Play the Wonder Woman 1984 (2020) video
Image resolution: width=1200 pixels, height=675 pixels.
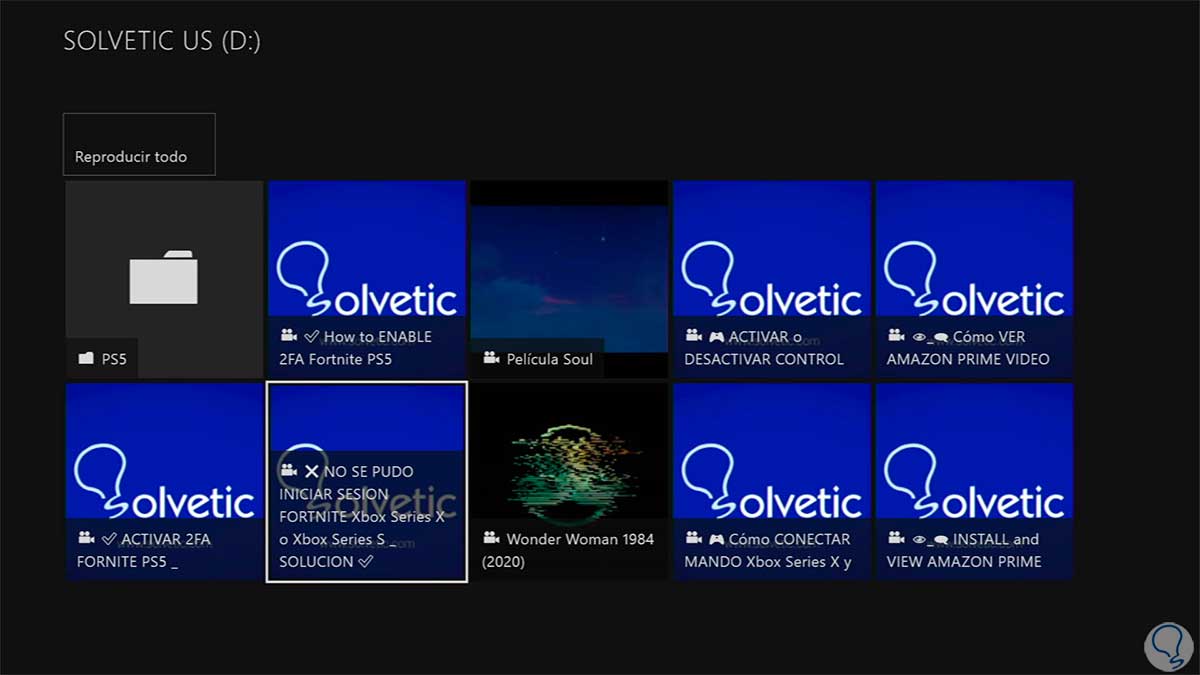coord(569,481)
